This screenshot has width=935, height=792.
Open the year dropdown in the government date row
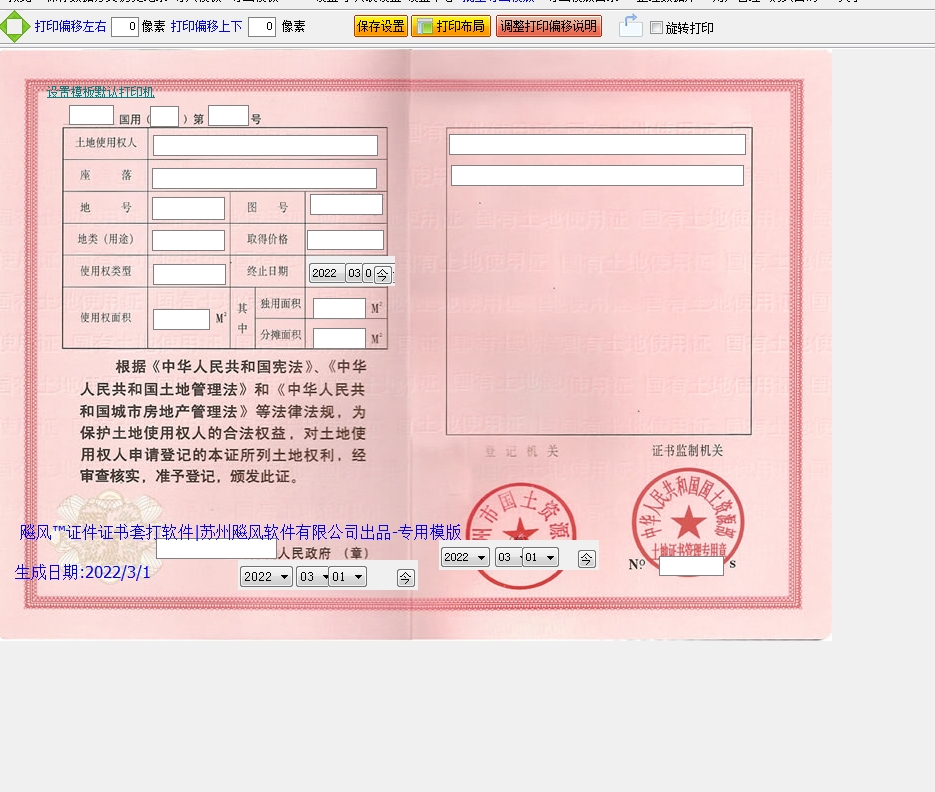(x=266, y=577)
